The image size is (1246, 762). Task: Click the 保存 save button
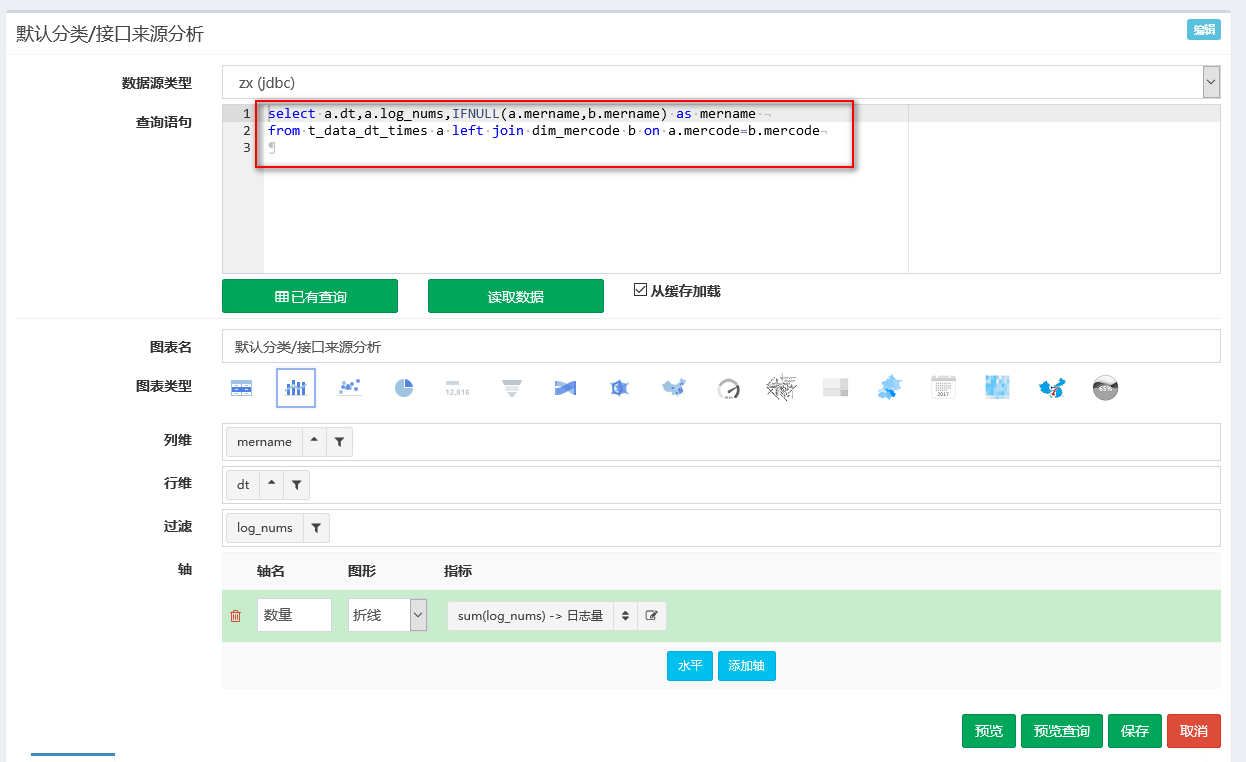pos(1134,731)
